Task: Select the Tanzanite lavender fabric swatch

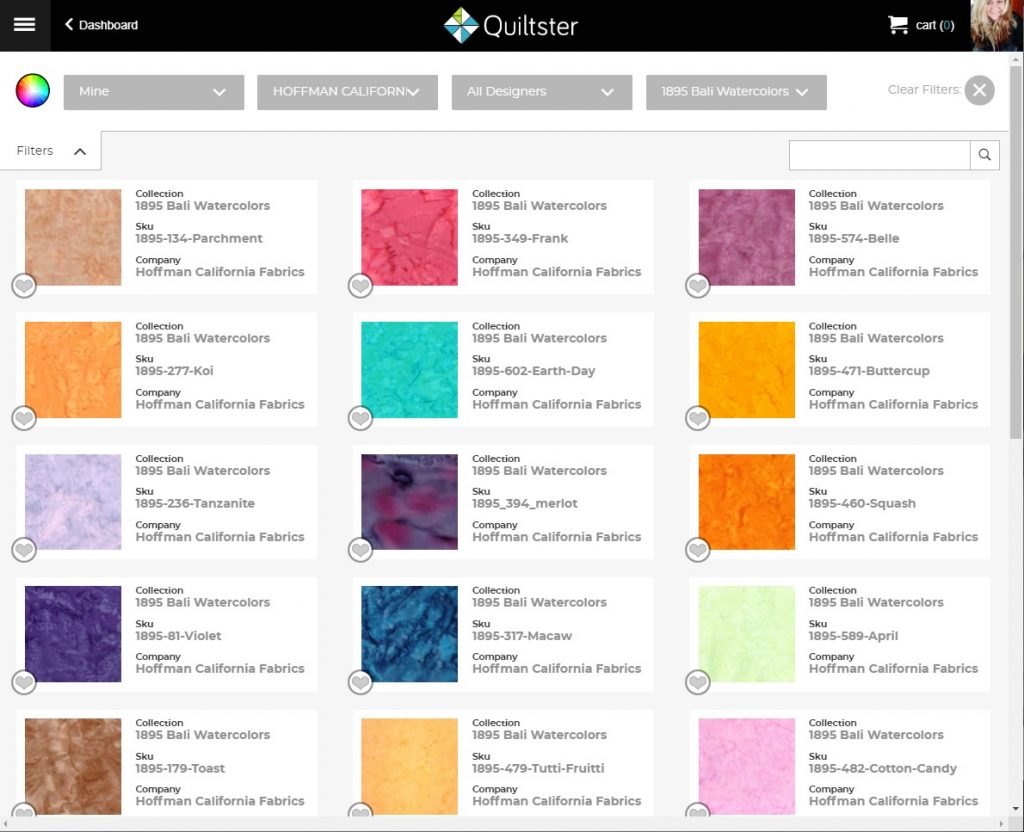Action: tap(73, 502)
